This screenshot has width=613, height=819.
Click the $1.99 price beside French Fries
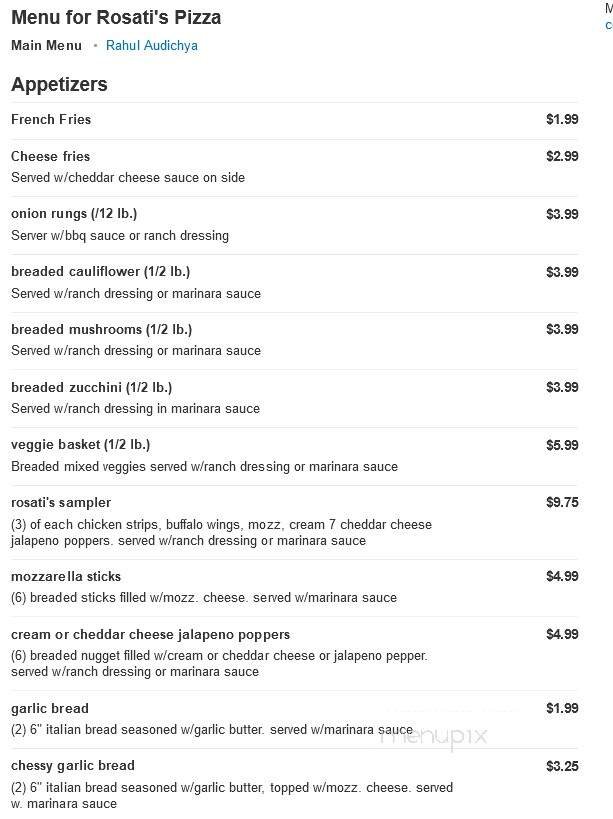pyautogui.click(x=563, y=119)
